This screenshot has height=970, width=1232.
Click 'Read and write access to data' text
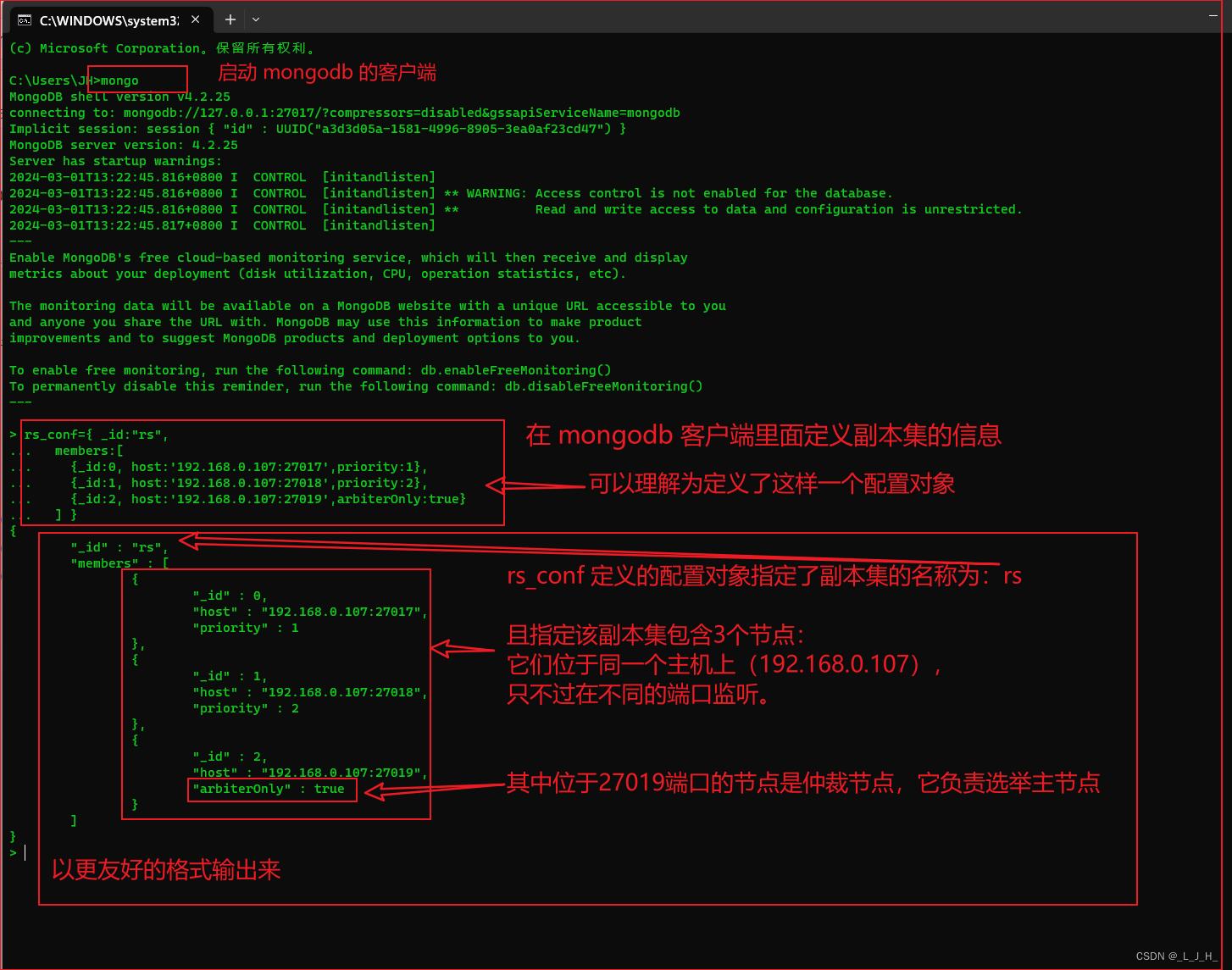[779, 209]
